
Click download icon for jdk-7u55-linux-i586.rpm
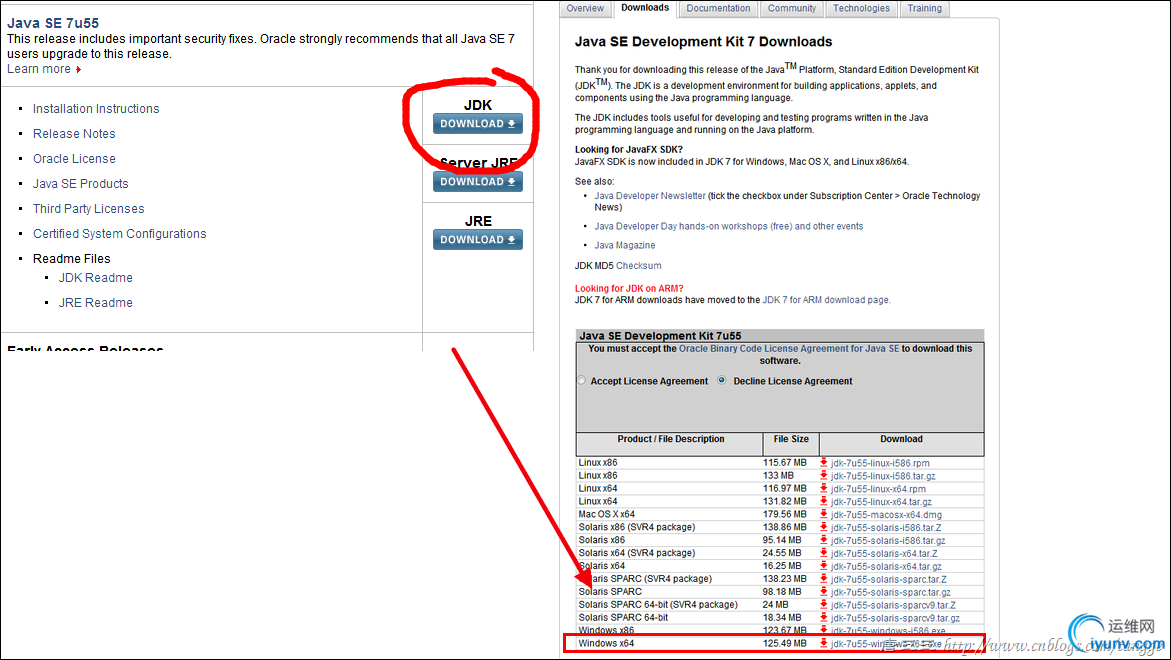[824, 463]
